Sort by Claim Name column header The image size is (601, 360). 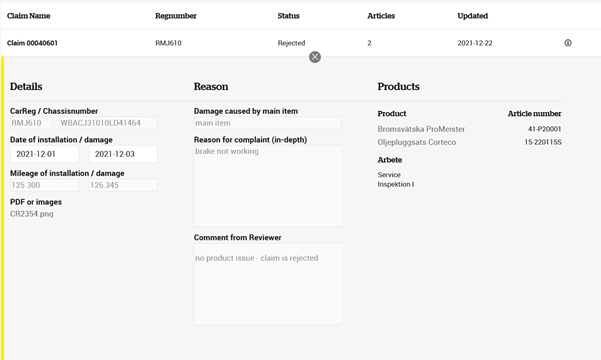[x=28, y=16]
